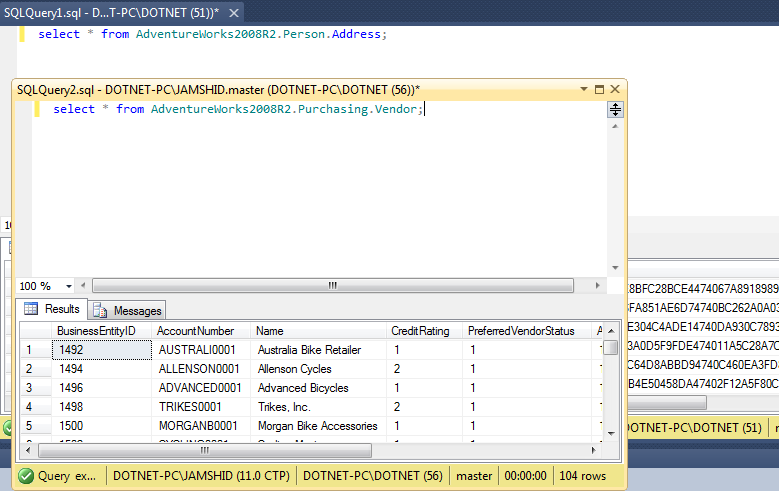The height and width of the screenshot is (491, 779).
Task: Click the AccountNumber column header
Action: [x=195, y=331]
